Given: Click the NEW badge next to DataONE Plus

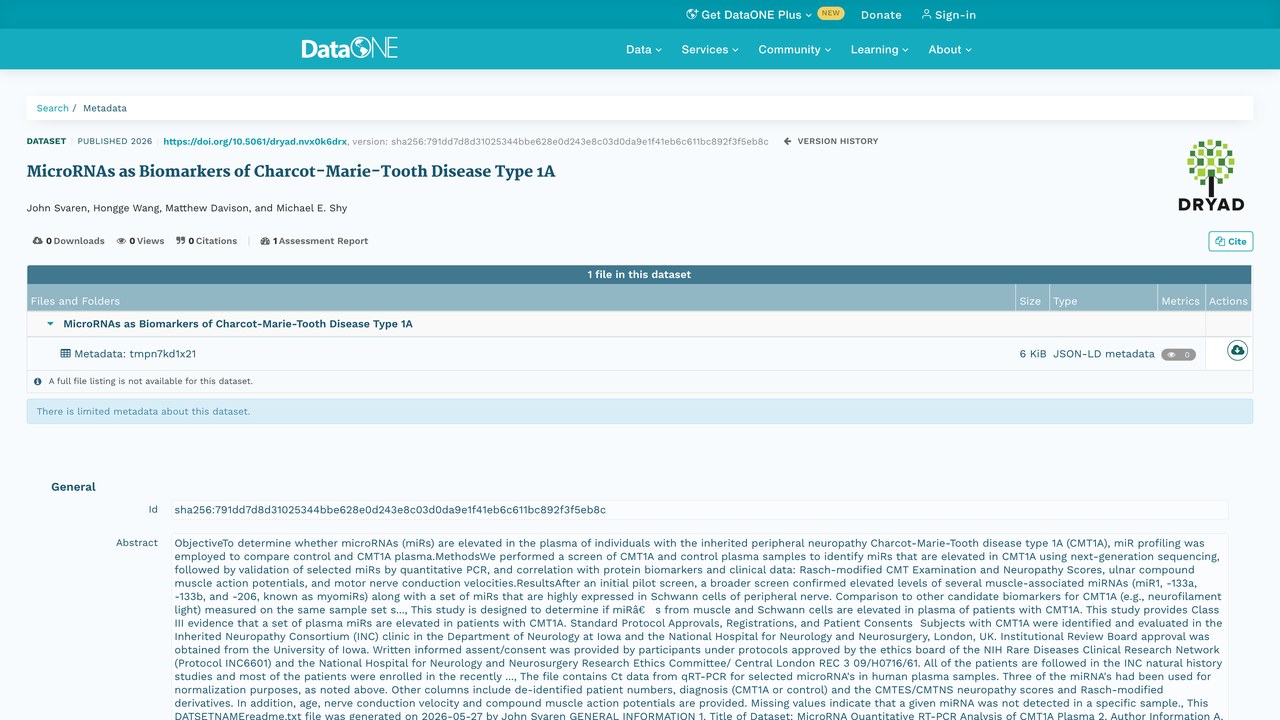Looking at the screenshot, I should point(830,14).
